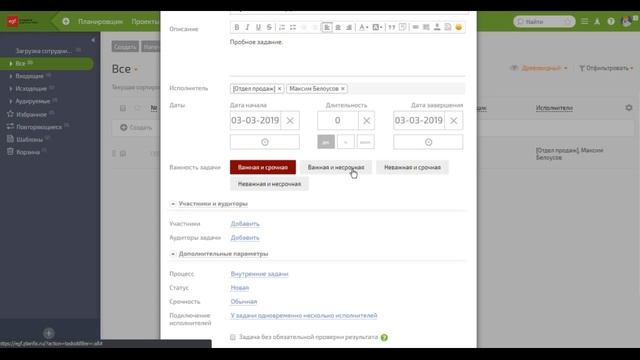Collapse Участники и аудиторы section

click(x=173, y=204)
